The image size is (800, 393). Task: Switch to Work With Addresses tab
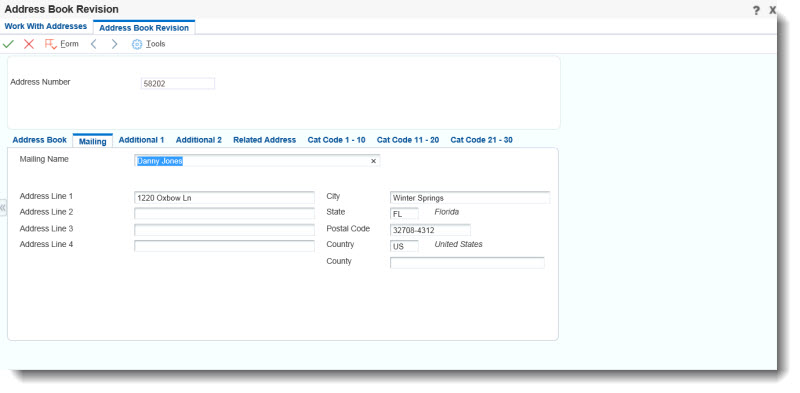pos(46,26)
